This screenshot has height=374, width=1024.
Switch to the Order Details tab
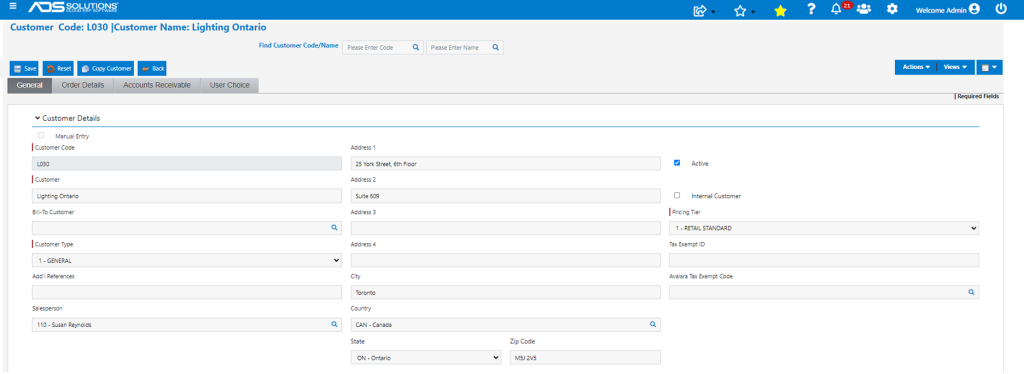(83, 85)
